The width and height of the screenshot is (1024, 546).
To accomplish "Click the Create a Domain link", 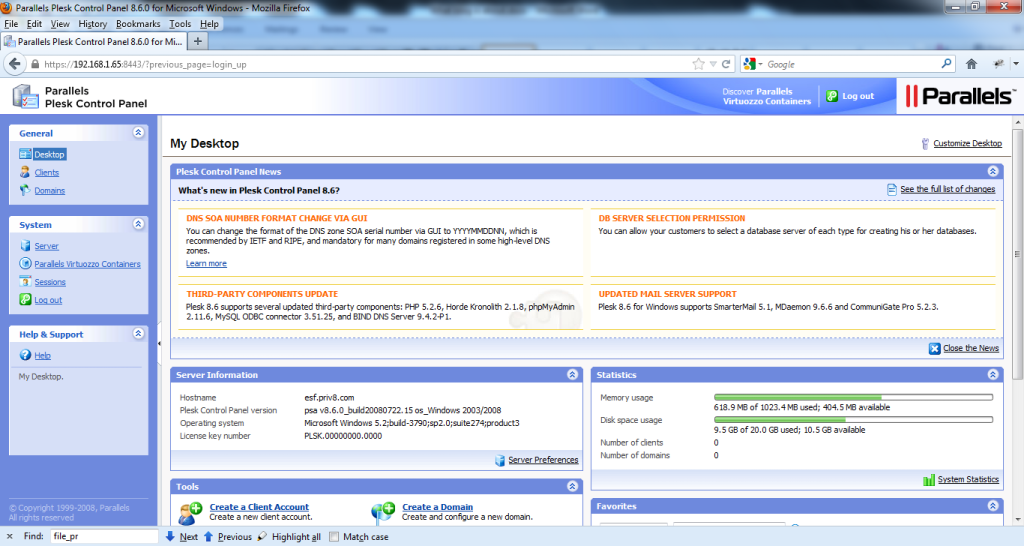I will coord(437,507).
